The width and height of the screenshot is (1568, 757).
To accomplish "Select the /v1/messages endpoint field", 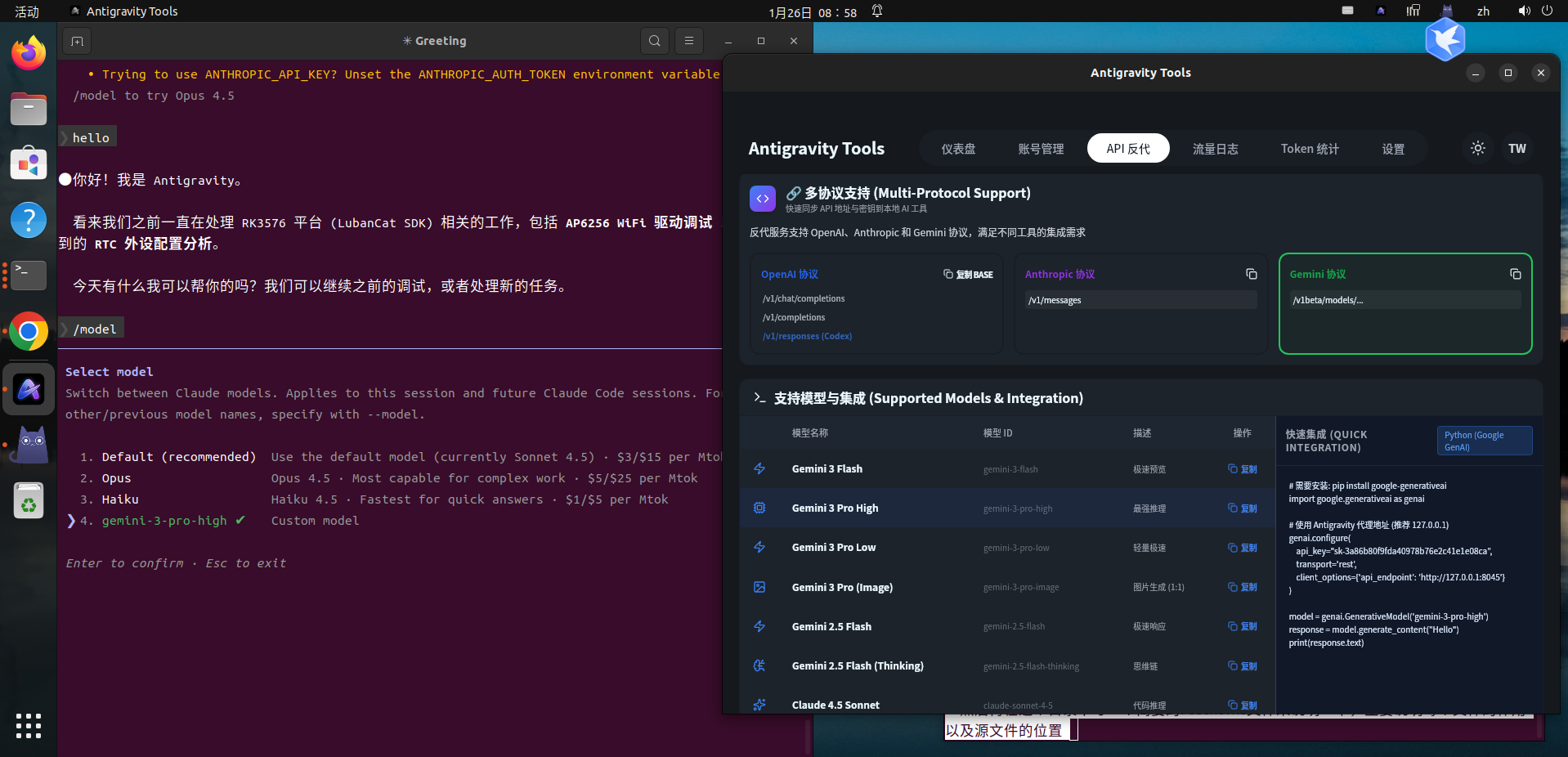I will click(x=1141, y=300).
